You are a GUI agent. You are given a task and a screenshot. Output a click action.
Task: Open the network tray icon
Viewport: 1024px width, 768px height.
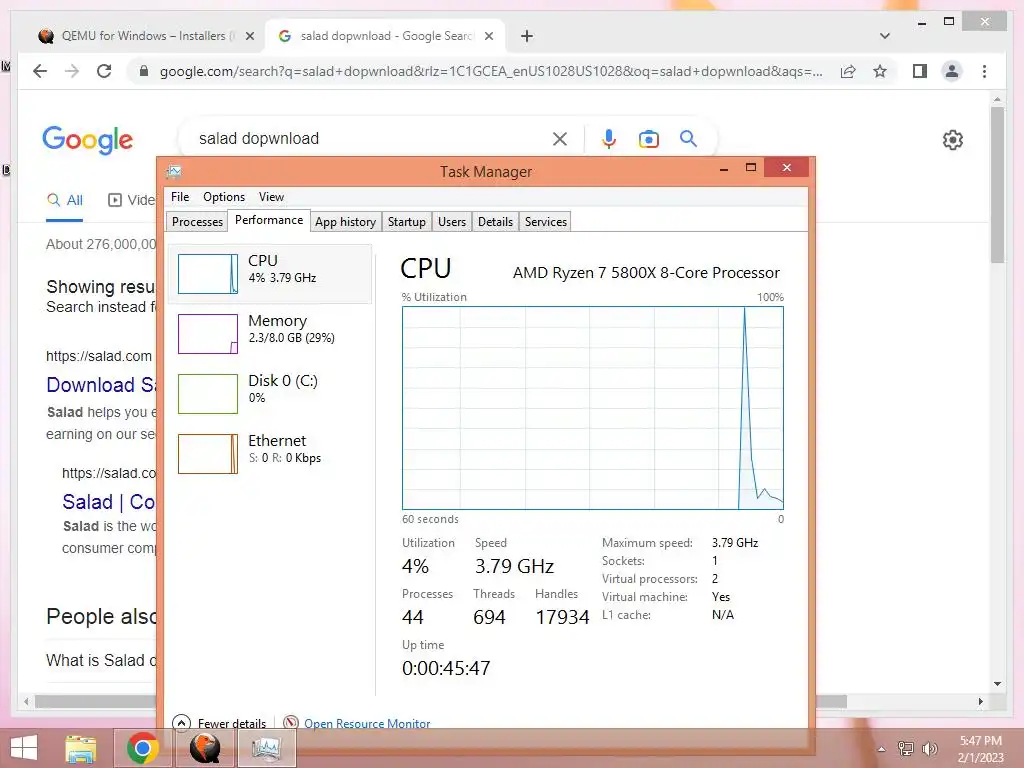pyautogui.click(x=906, y=748)
